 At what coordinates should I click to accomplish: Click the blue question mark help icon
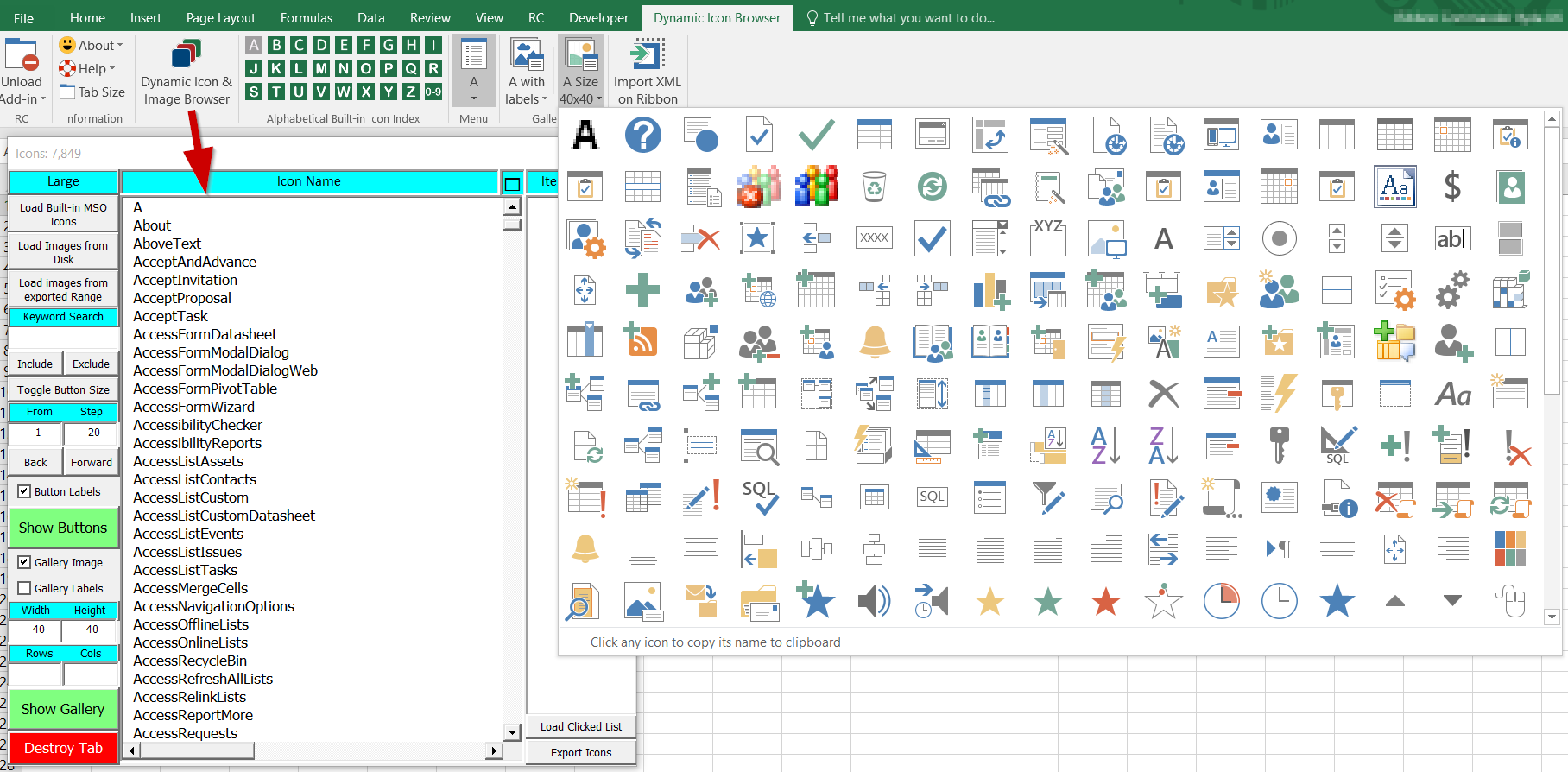tap(643, 135)
